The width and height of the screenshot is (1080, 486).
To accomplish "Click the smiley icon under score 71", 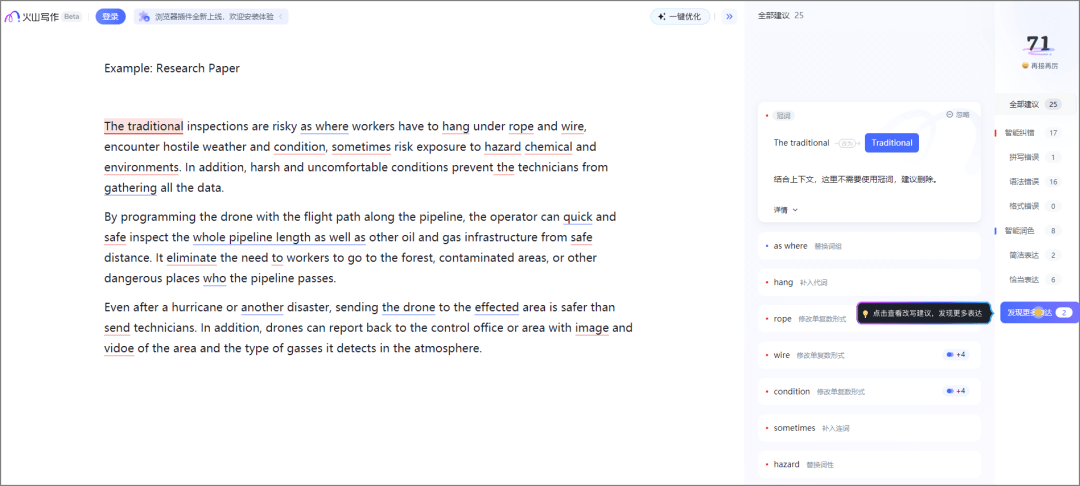I will point(1025,66).
